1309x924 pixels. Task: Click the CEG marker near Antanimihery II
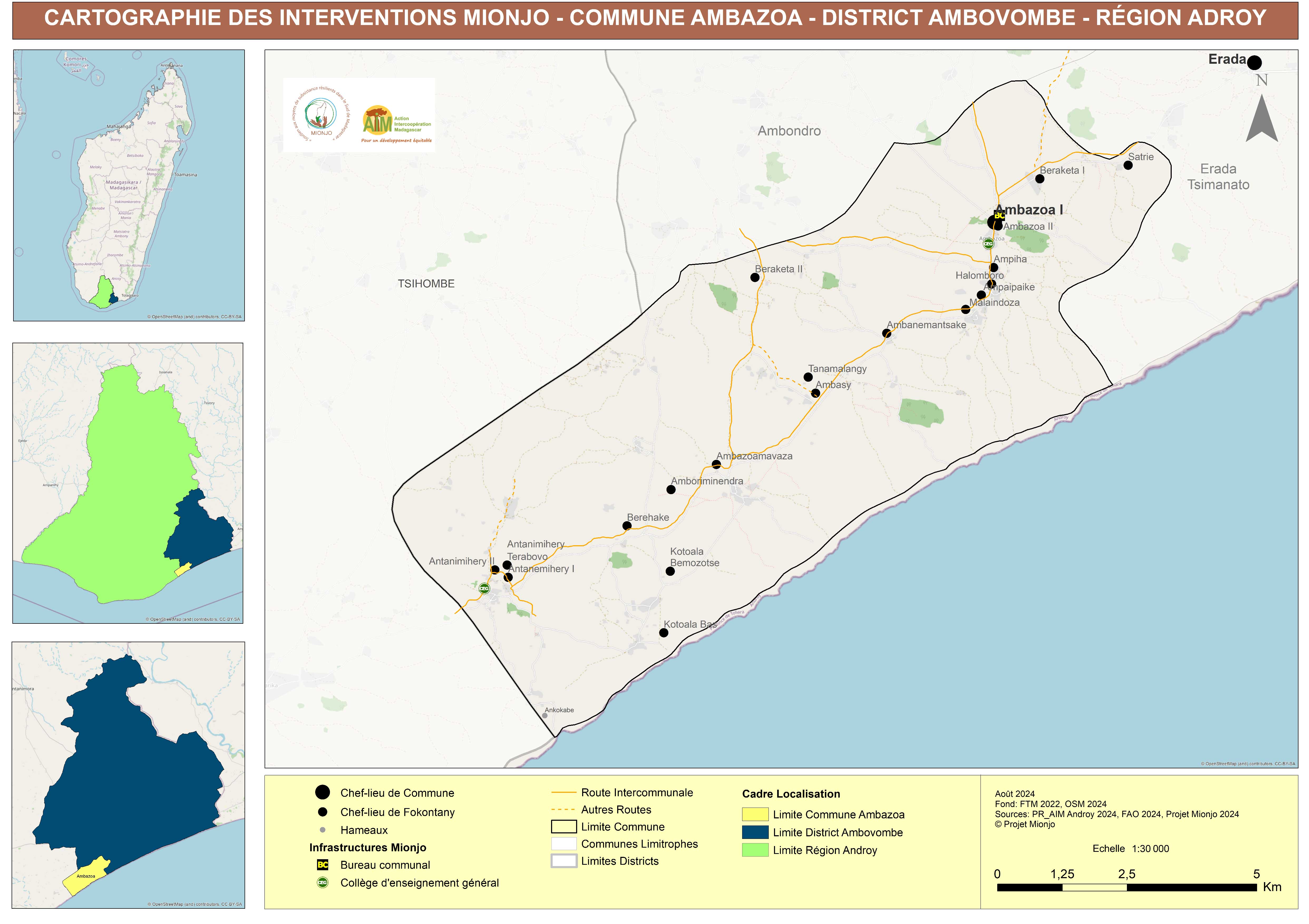484,588
